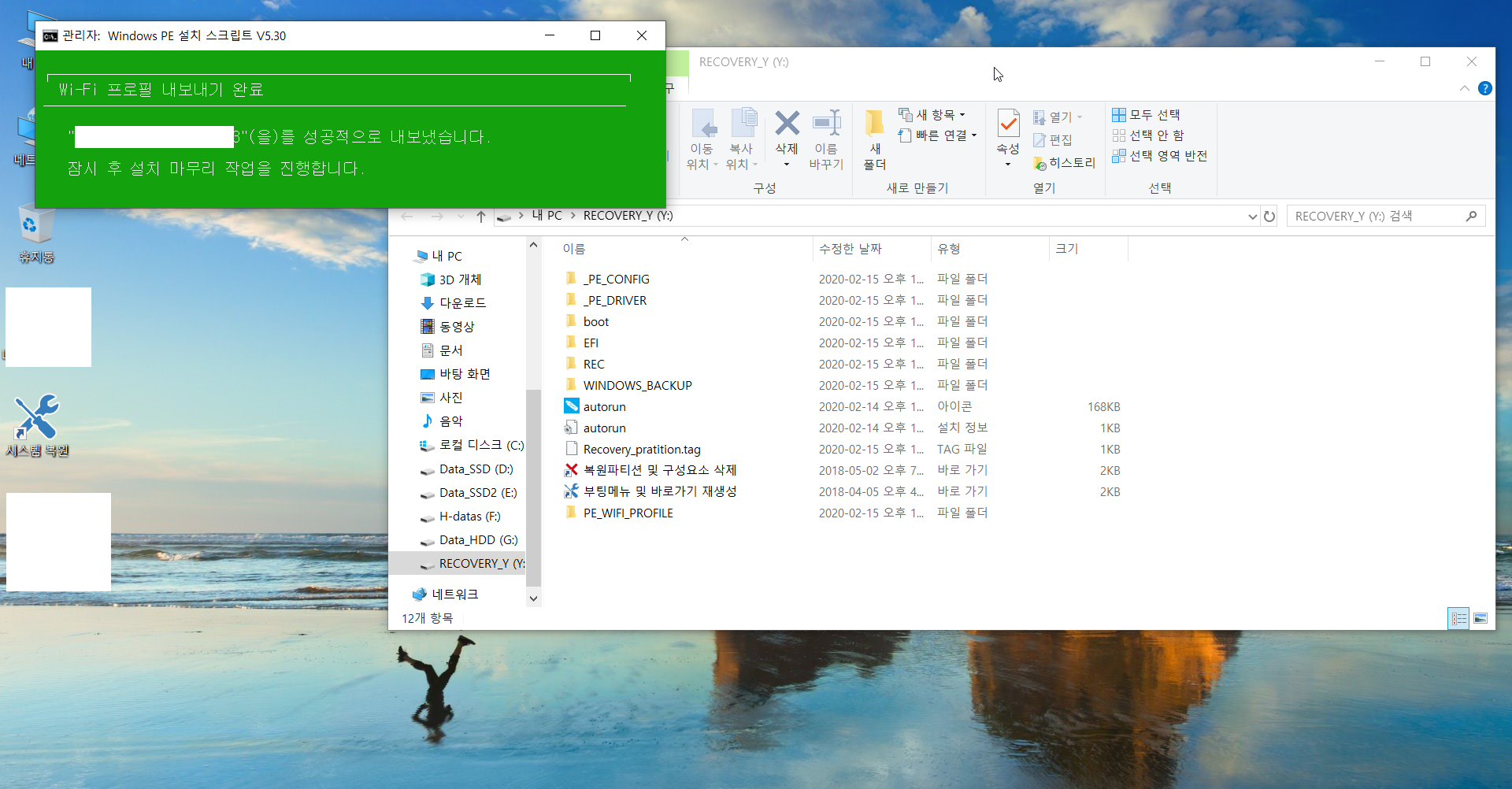Switch to large icons view in status bar
The width and height of the screenshot is (1512, 789).
1480,618
